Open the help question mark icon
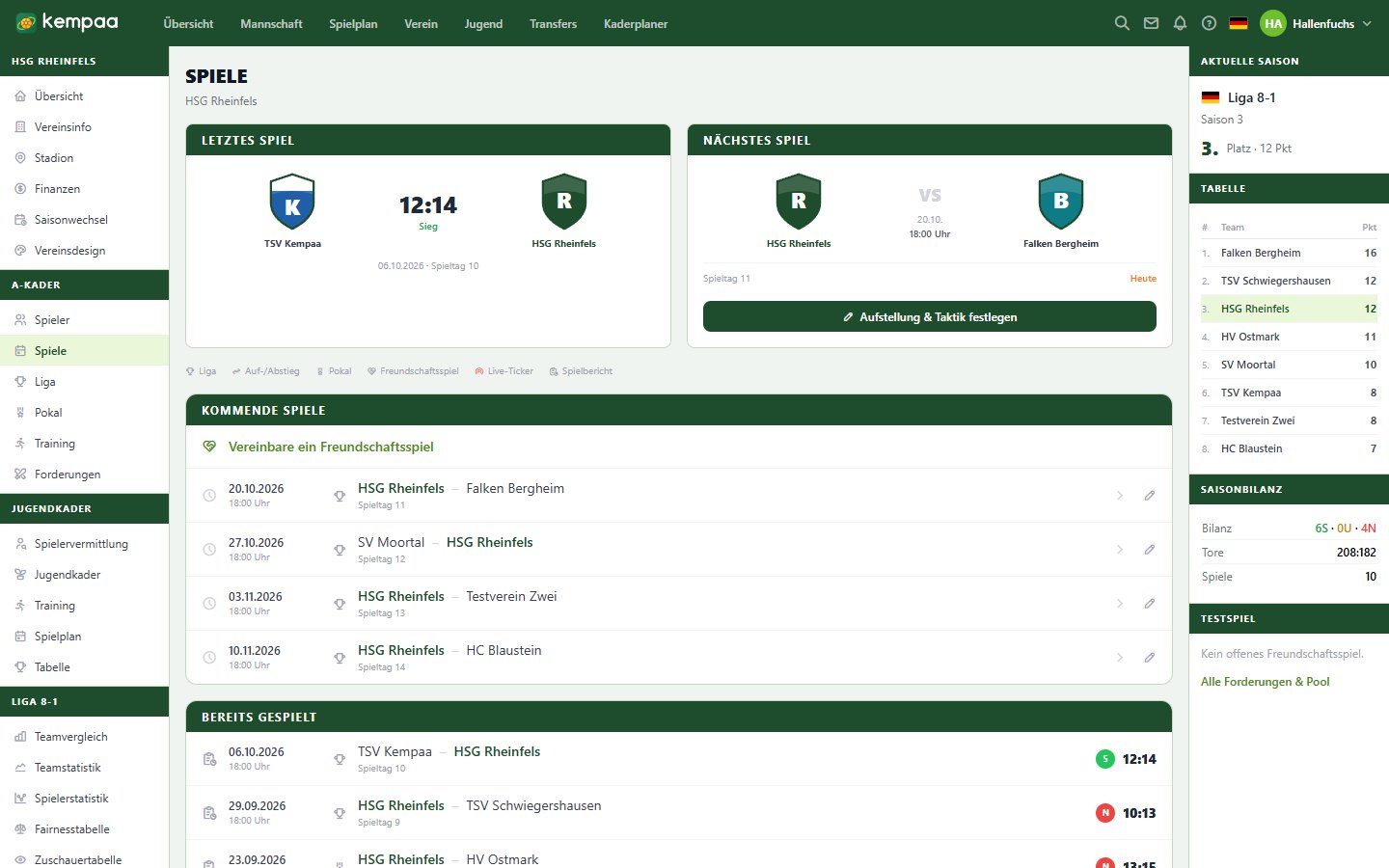 [1209, 23]
